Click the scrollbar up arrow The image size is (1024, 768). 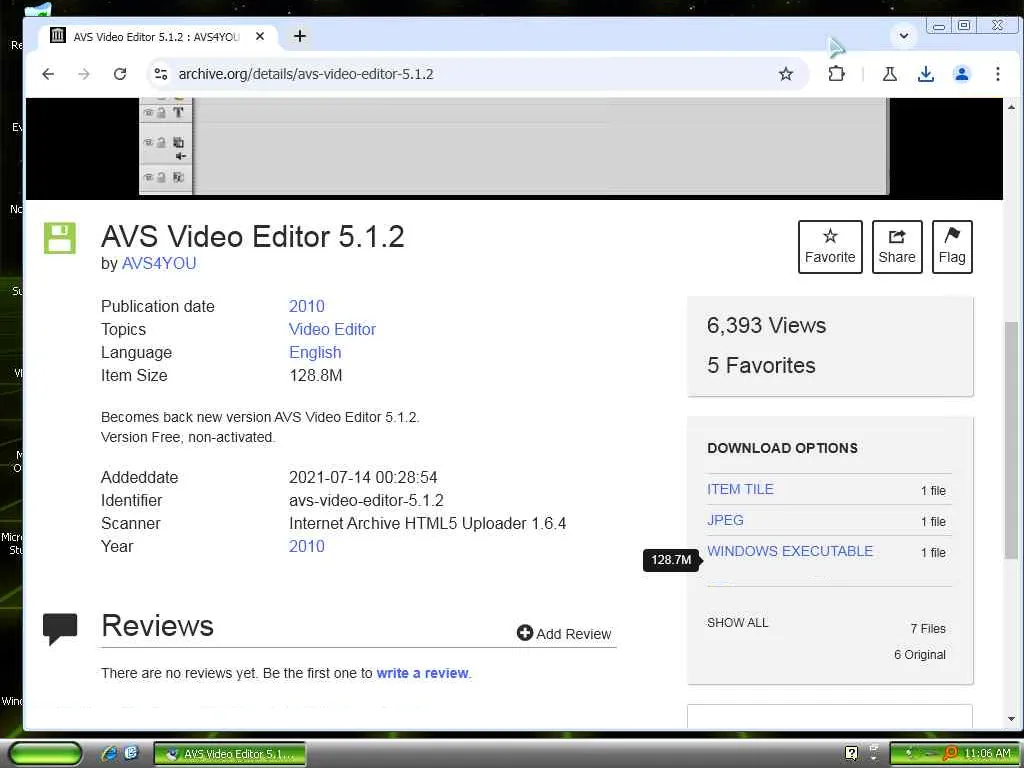[1012, 106]
